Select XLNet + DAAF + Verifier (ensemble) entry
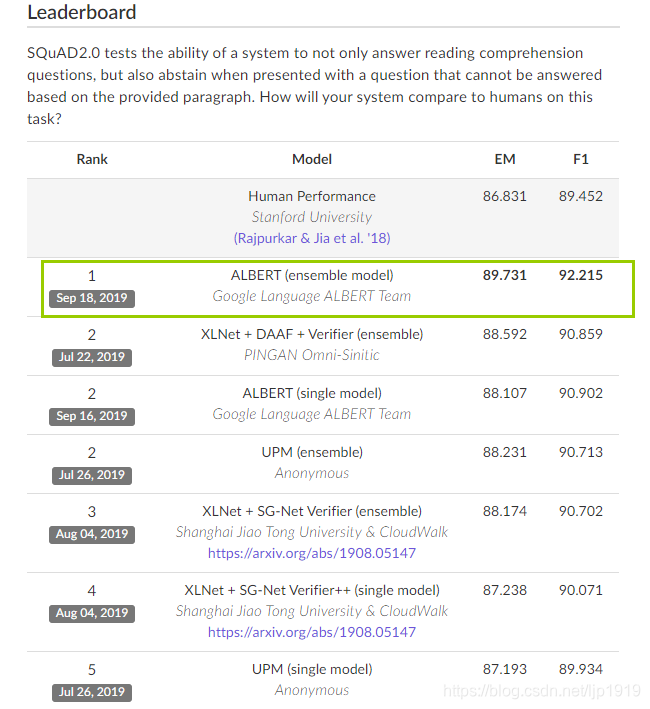 312,335
